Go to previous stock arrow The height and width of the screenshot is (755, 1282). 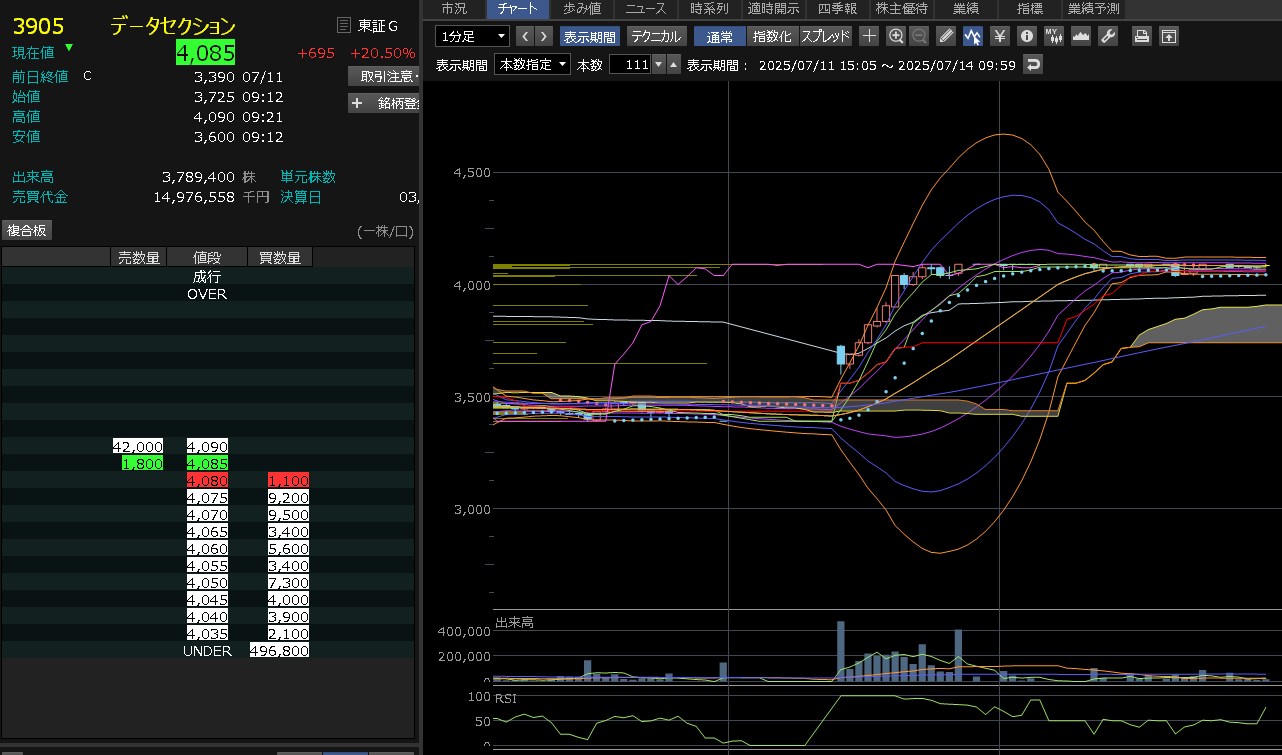[524, 36]
